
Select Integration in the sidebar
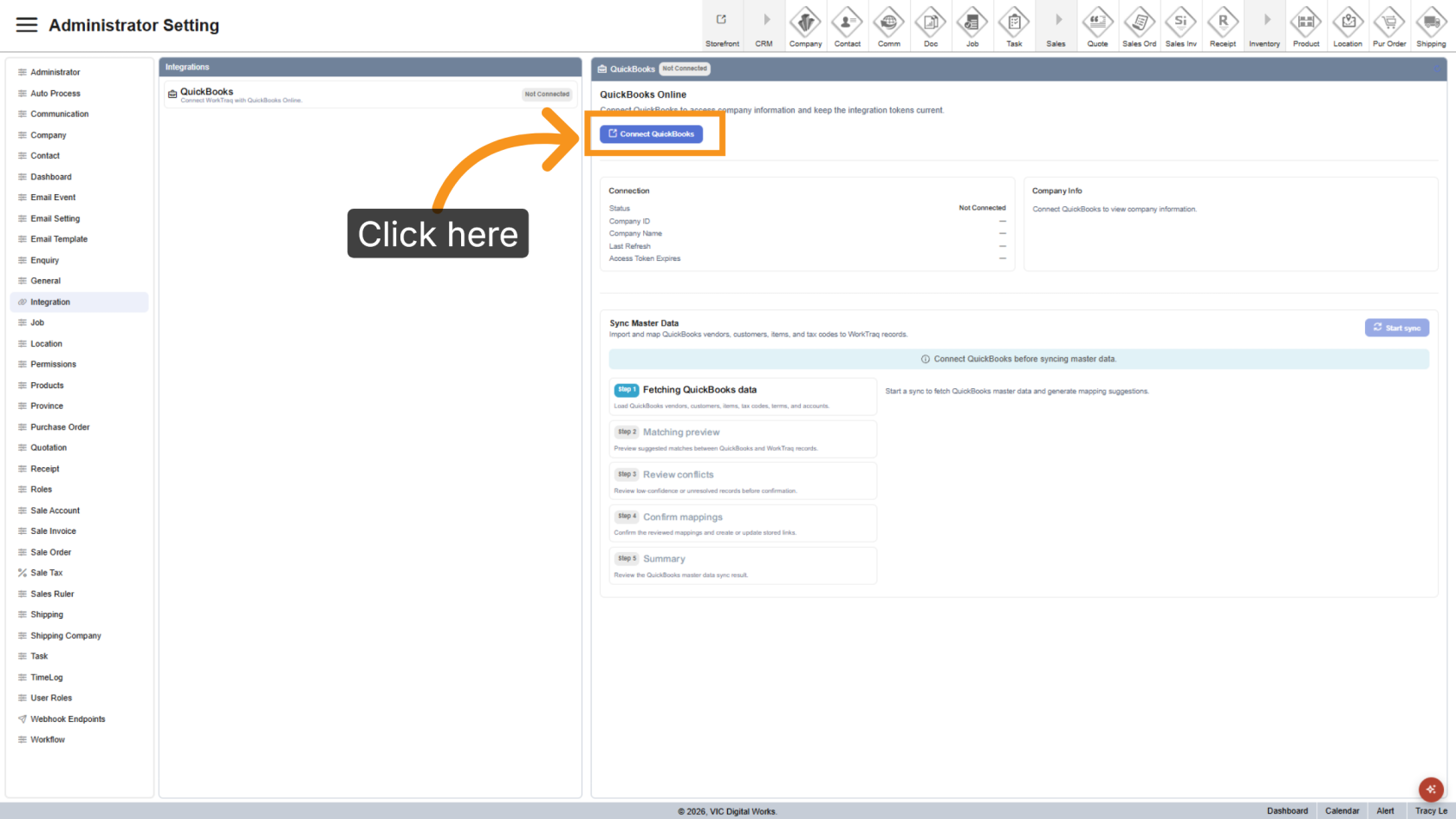click(x=79, y=302)
